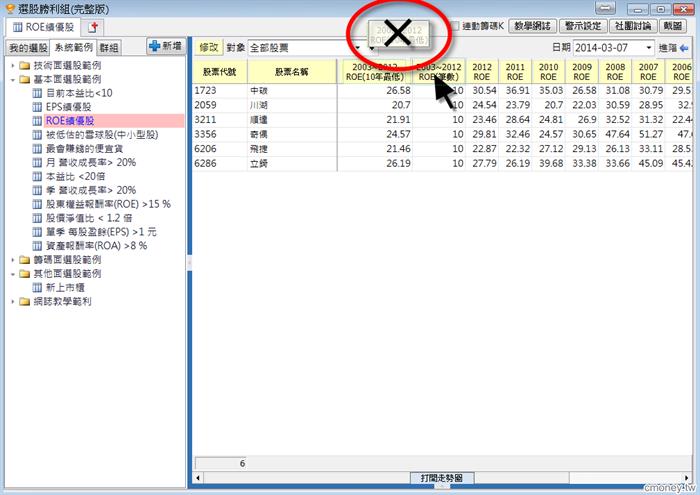Viewport: 700px width, 495px height.
Task: Click the table icon beside 股價淨值比 < 1.2 倍
Action: point(38,218)
